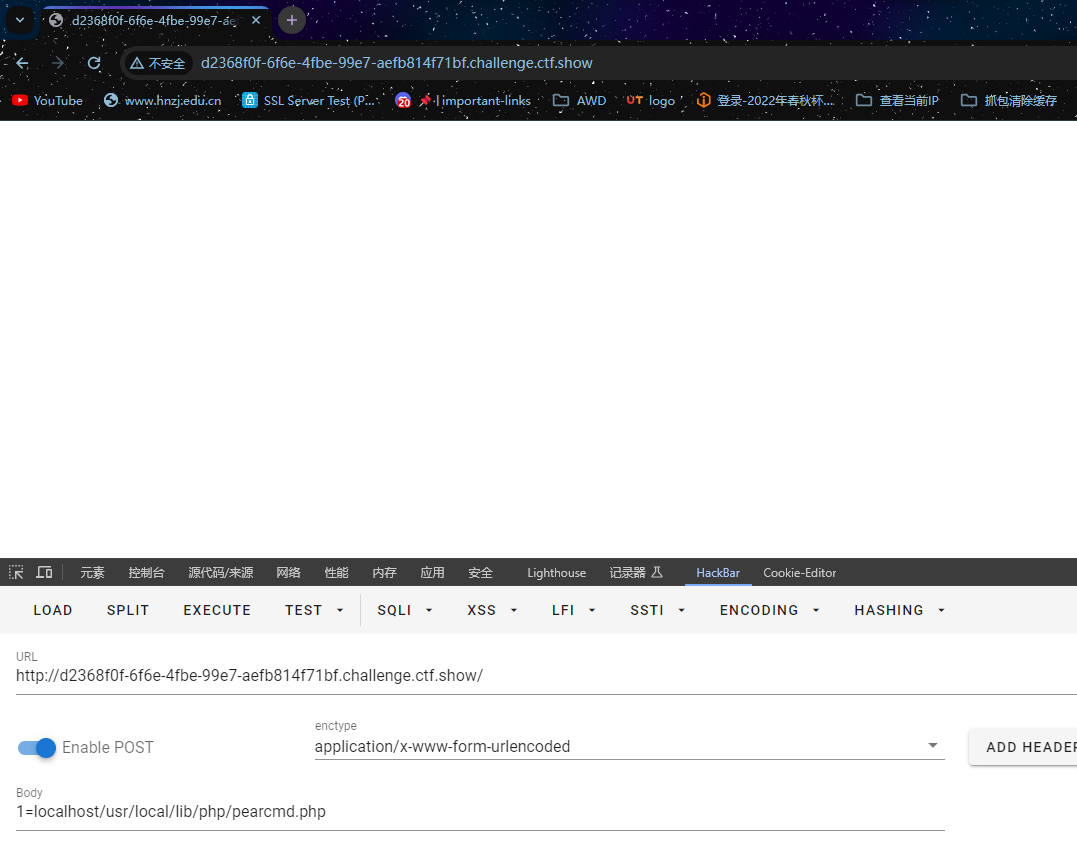1077x853 pixels.
Task: Go back to previous page
Action: 23,63
